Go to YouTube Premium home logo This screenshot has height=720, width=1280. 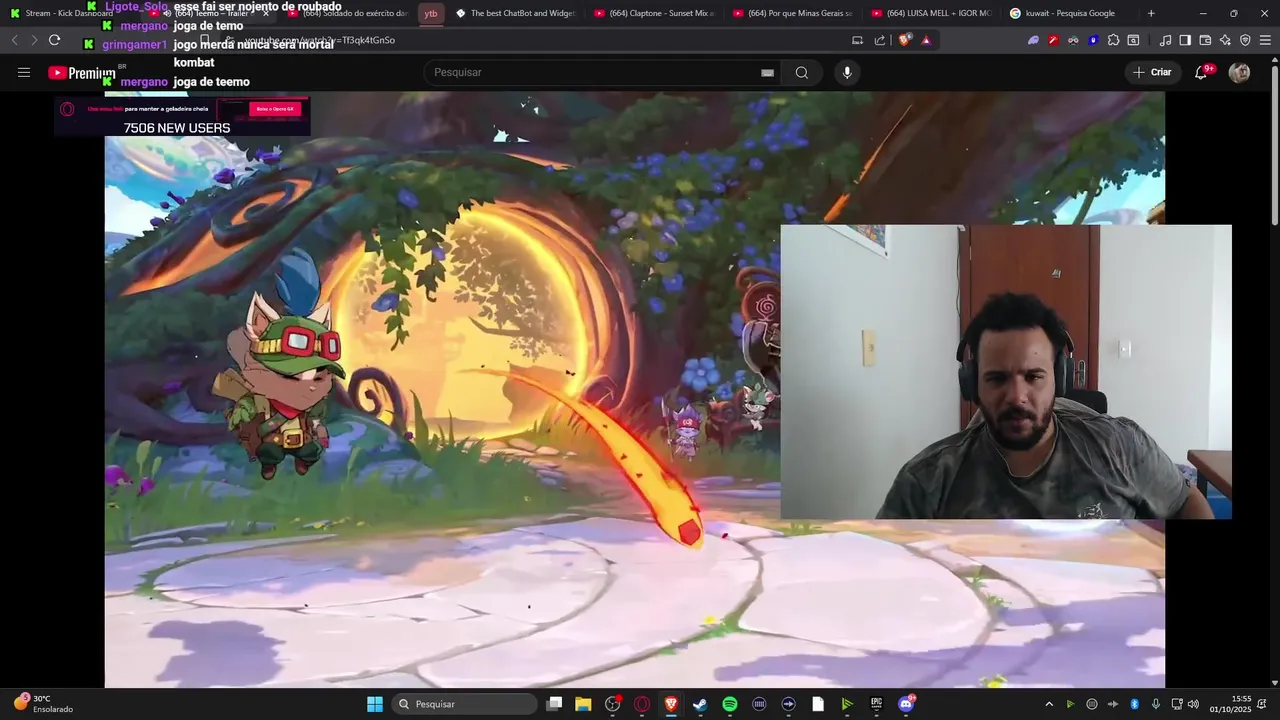pos(82,73)
